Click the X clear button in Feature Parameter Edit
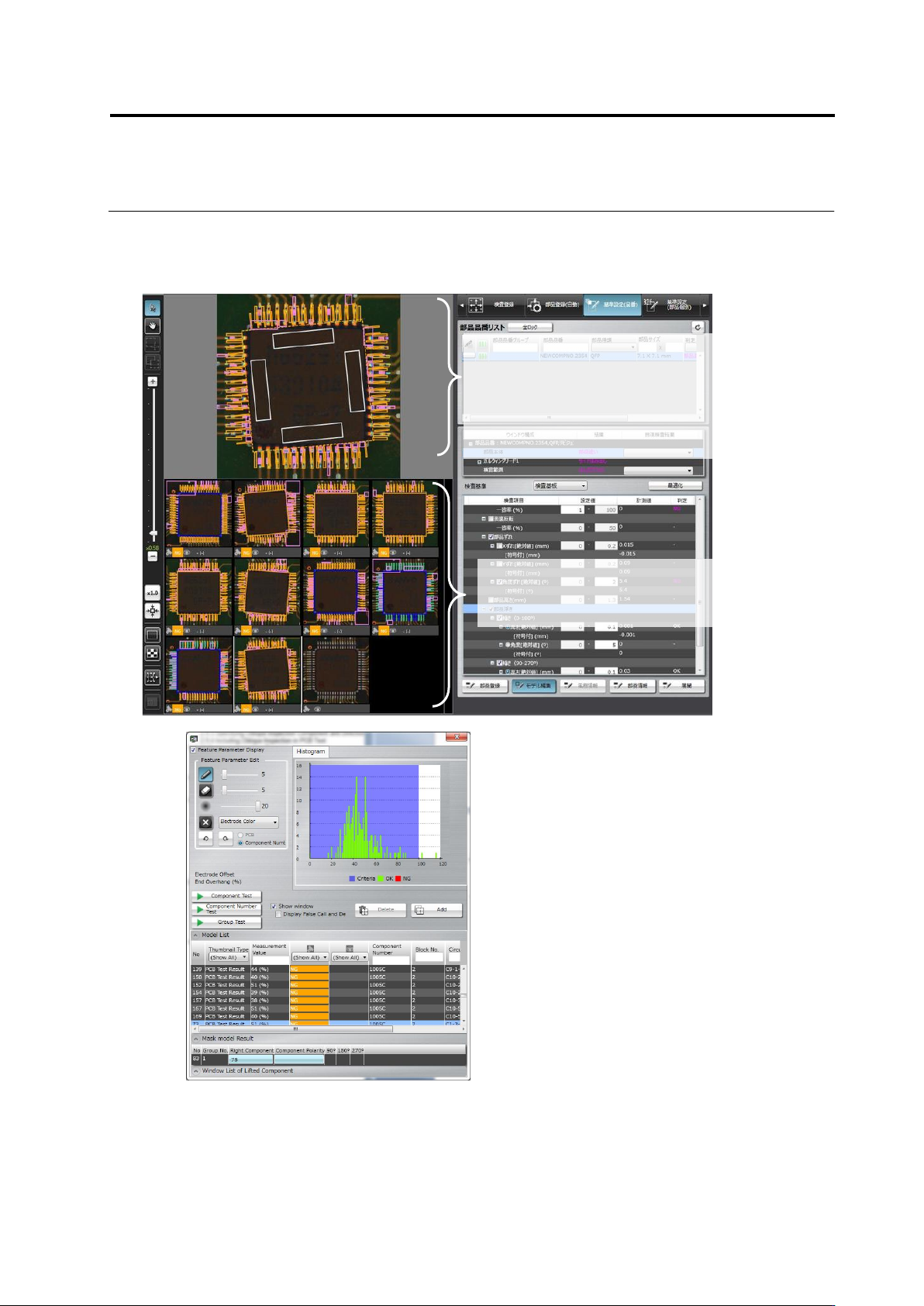Viewport: 924px width, 1306px height. pyautogui.click(x=205, y=822)
